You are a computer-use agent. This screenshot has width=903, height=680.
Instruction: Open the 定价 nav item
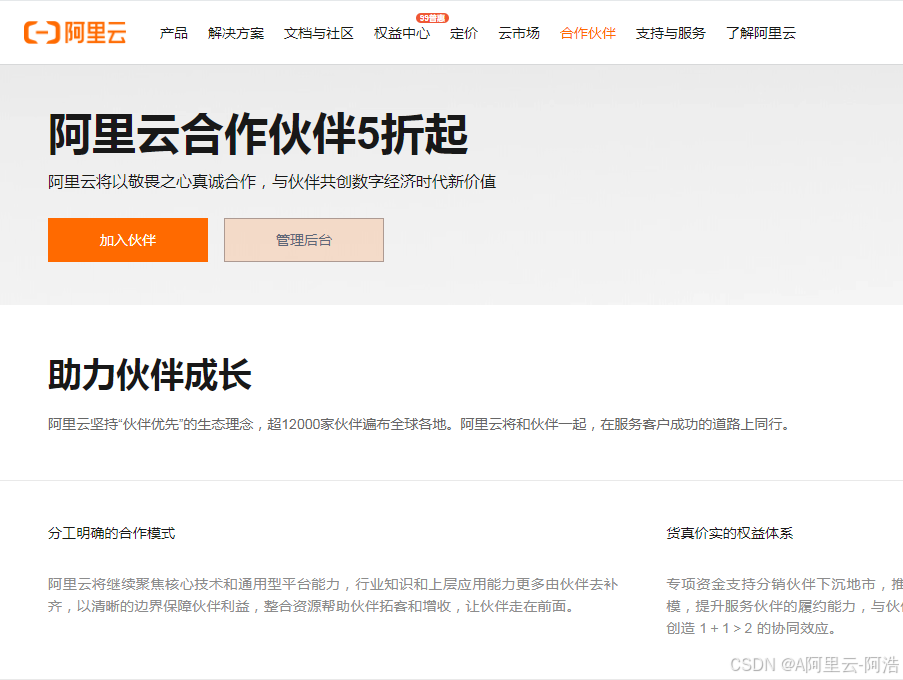coord(464,33)
